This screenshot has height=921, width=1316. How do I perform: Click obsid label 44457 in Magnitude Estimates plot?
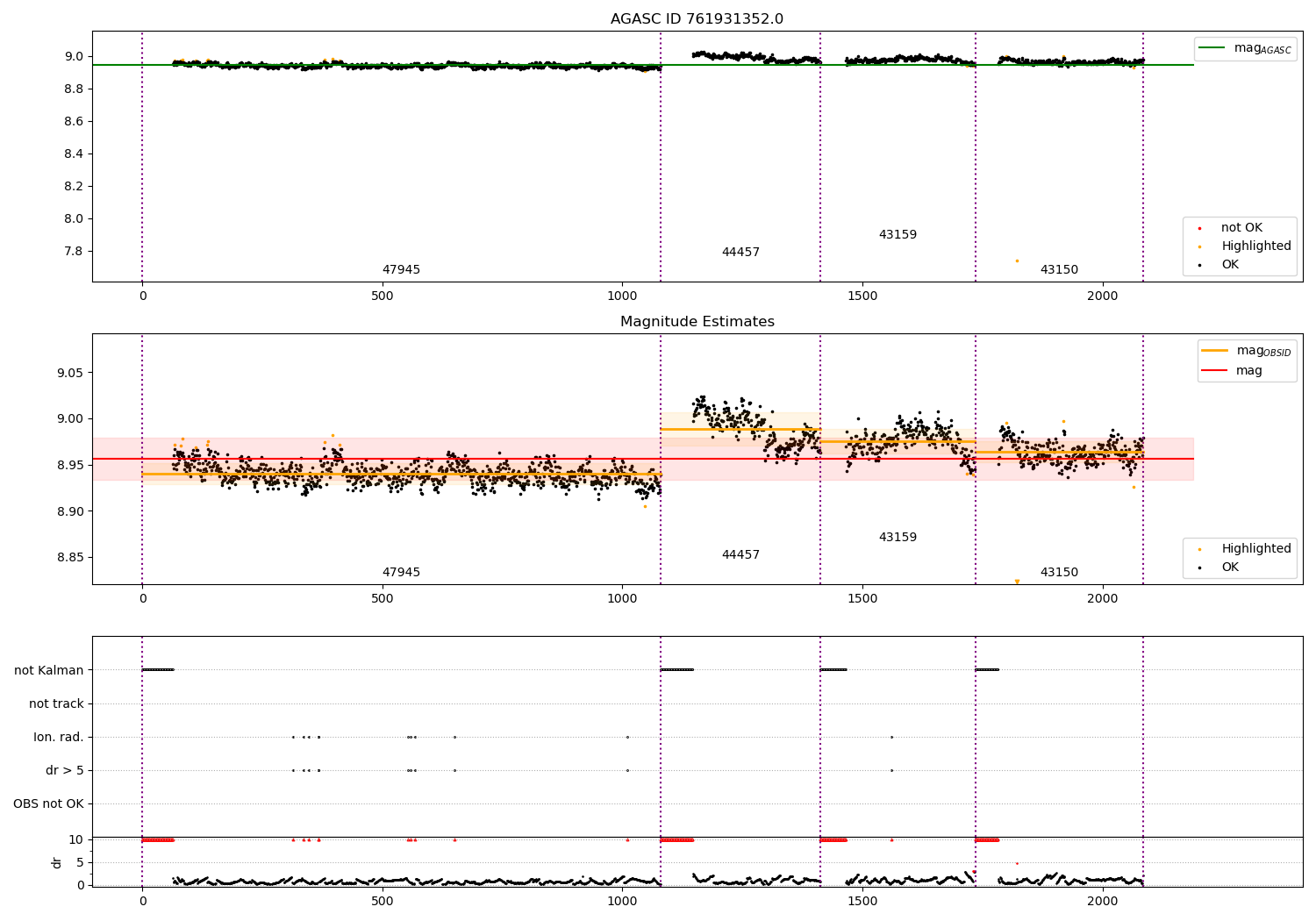[740, 555]
